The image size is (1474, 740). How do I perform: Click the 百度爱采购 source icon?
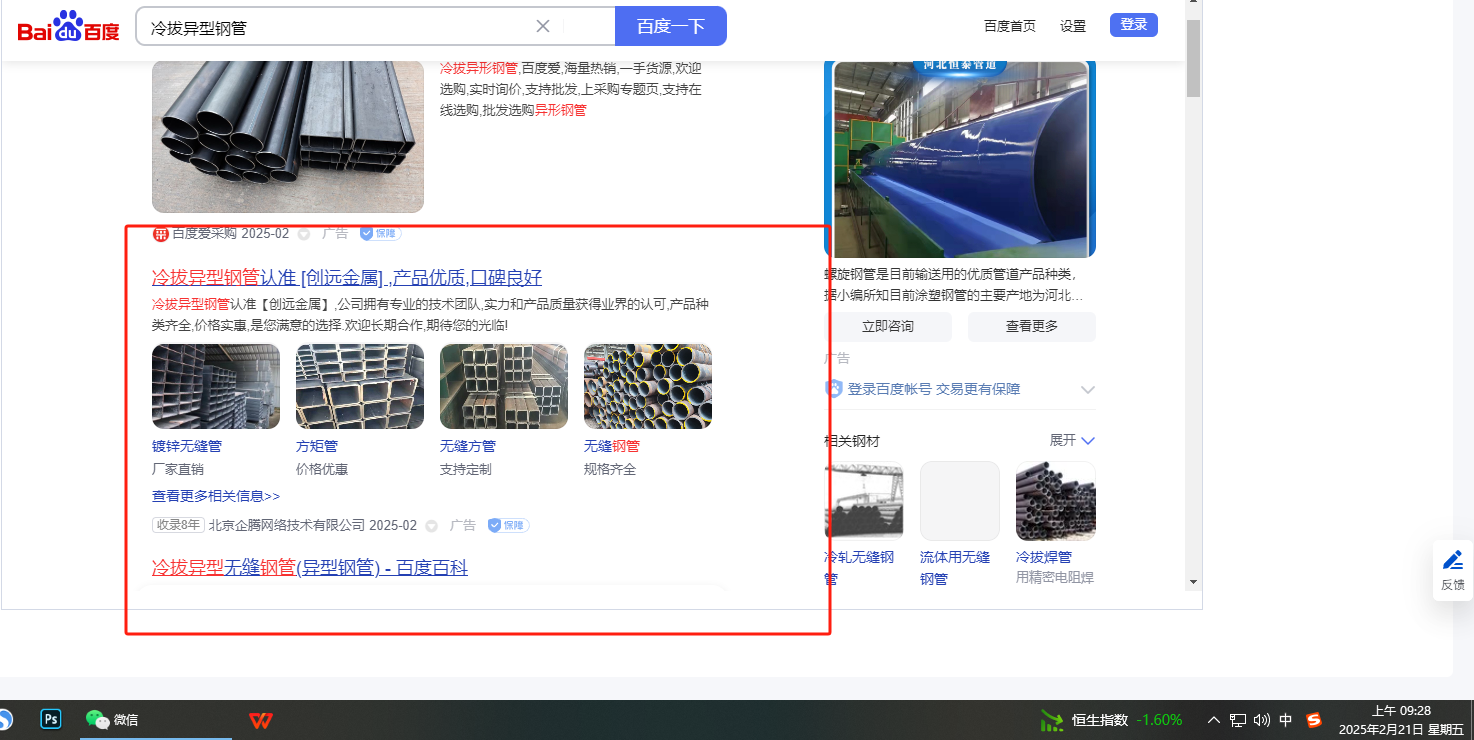click(160, 234)
